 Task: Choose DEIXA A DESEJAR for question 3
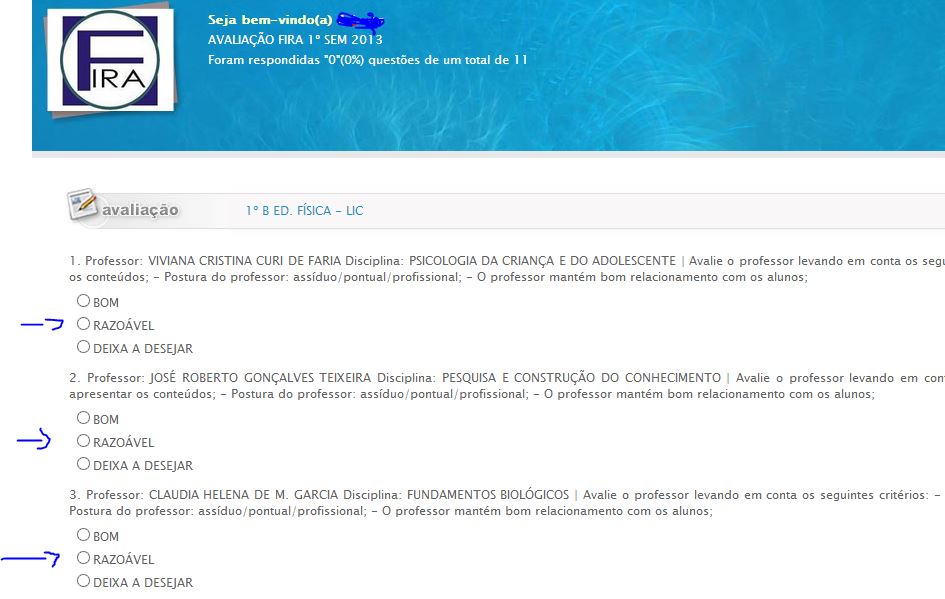coord(83,580)
